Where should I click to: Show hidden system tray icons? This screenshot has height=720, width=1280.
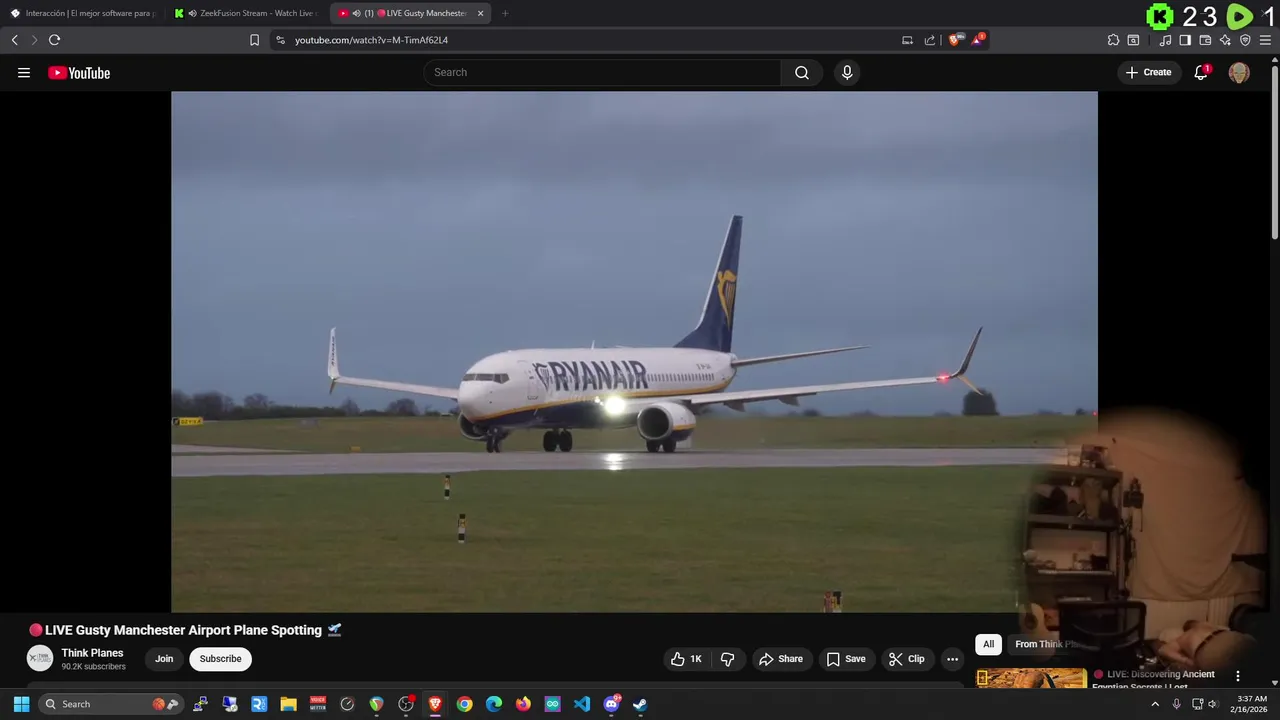coord(1155,704)
